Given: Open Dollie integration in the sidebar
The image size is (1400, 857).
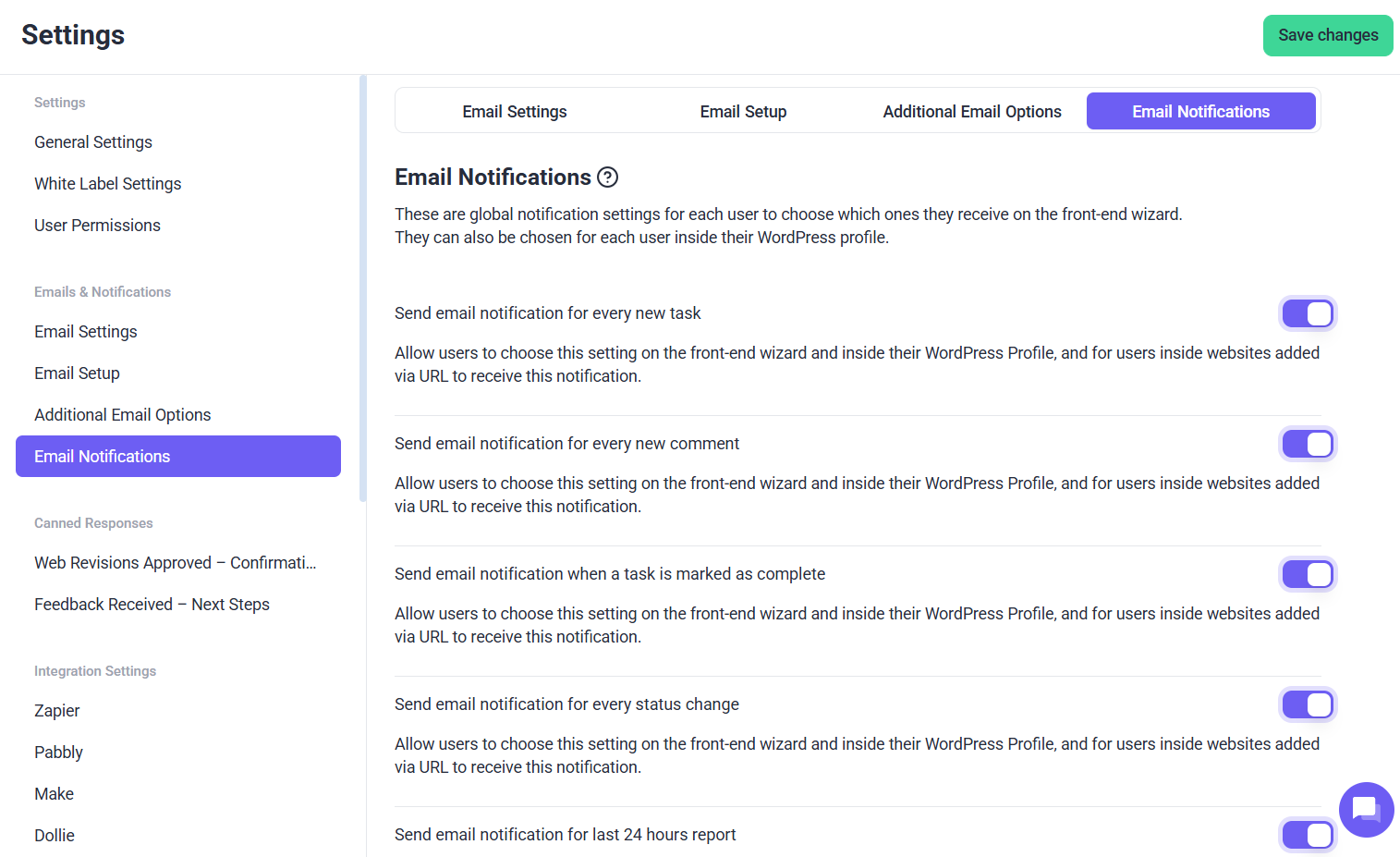Looking at the screenshot, I should coord(55,836).
